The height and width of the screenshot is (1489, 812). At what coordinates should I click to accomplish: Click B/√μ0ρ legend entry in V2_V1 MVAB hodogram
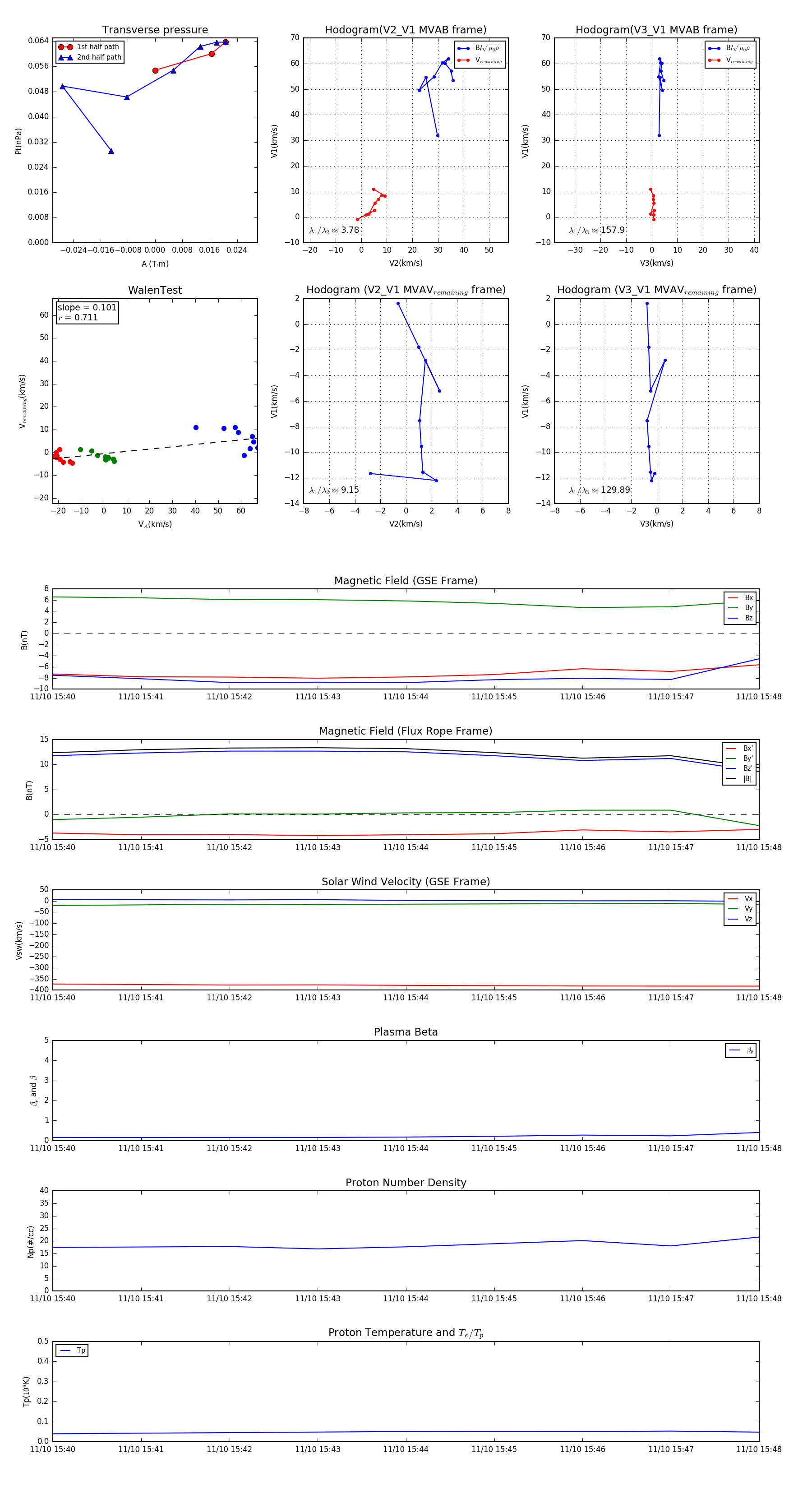tap(479, 49)
